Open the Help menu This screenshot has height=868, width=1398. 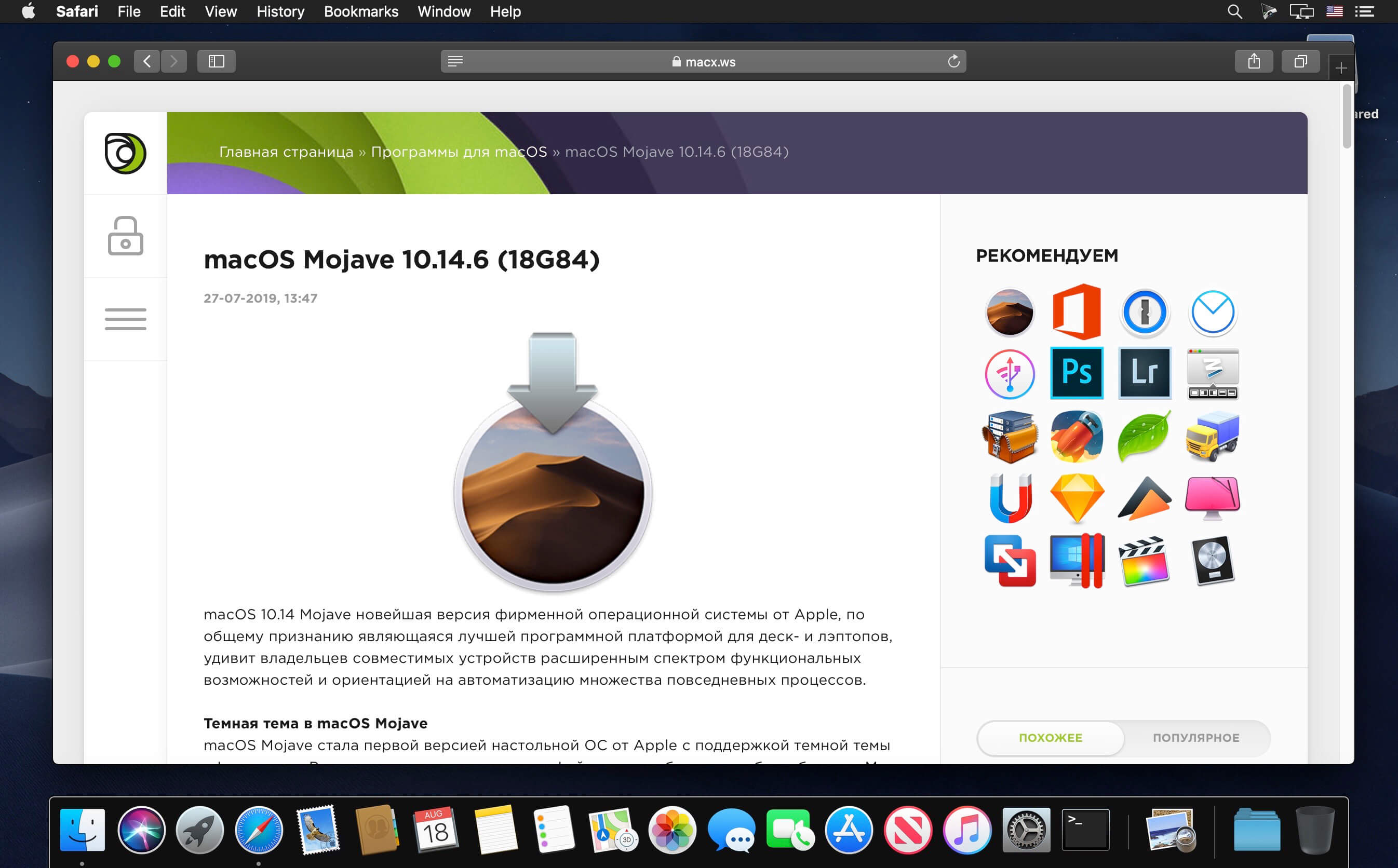point(506,11)
